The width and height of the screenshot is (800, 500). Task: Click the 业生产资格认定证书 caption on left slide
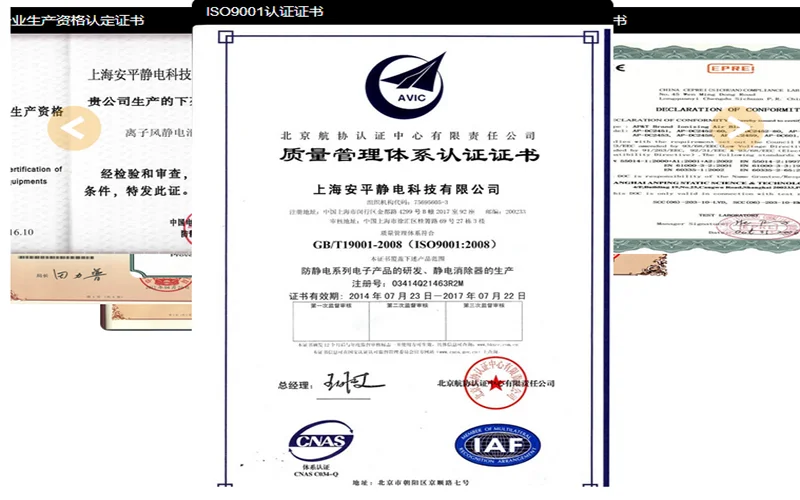point(78,20)
